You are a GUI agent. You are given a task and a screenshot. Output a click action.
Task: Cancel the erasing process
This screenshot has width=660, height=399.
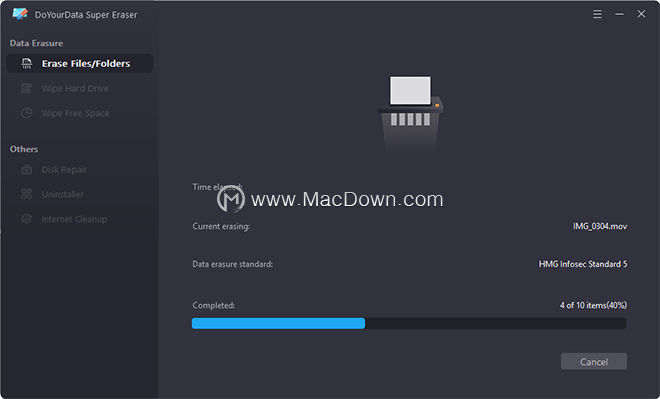click(594, 362)
